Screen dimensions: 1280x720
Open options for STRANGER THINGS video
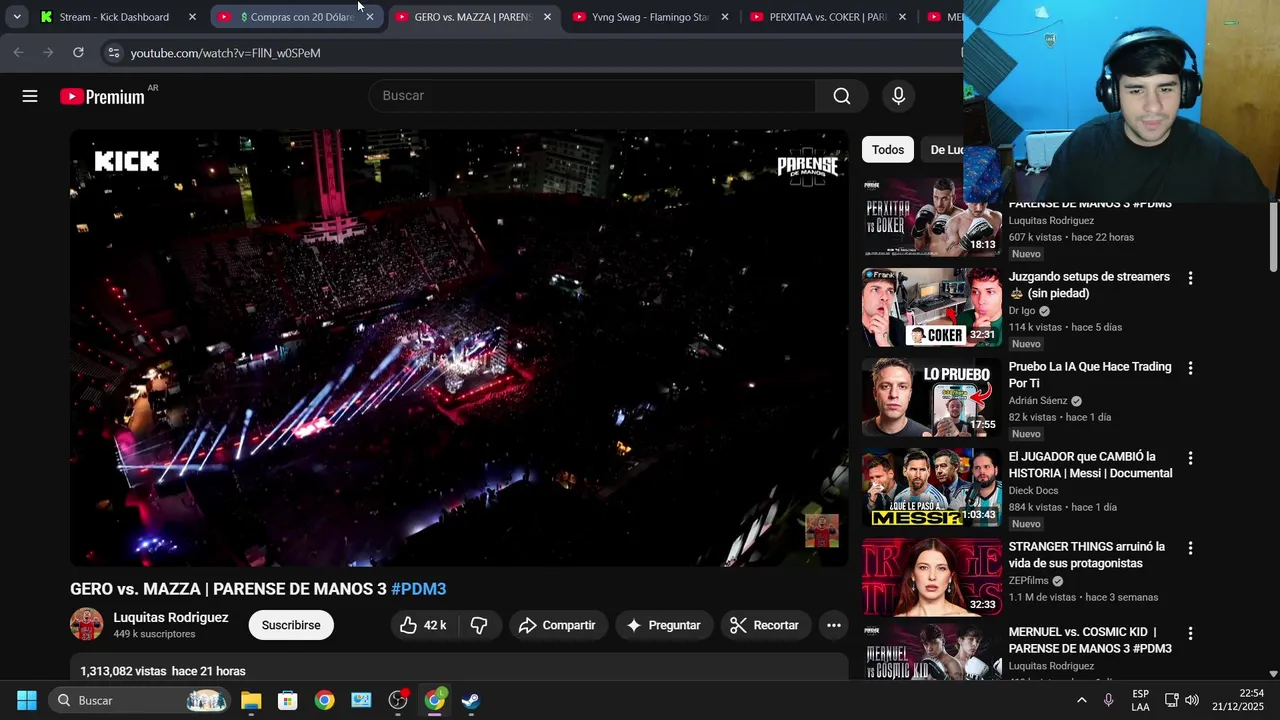coord(1190,548)
